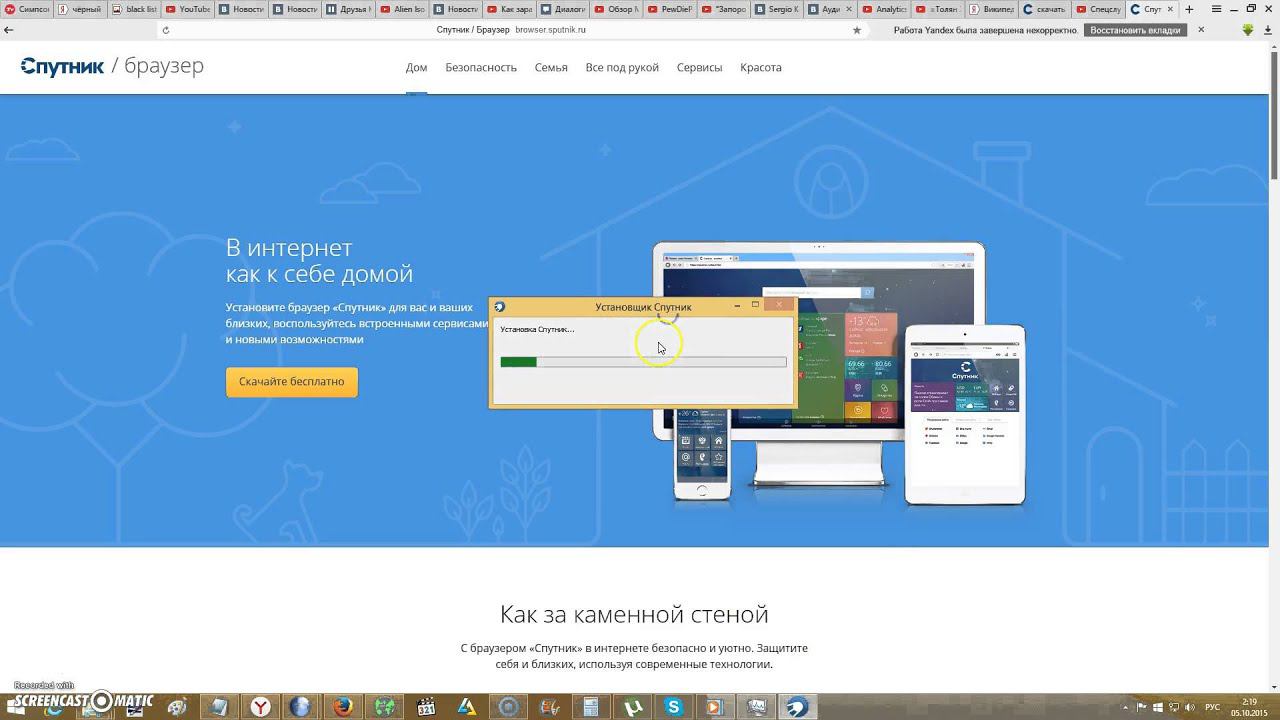
Task: Switch to the скачать tab
Action: 1046,9
